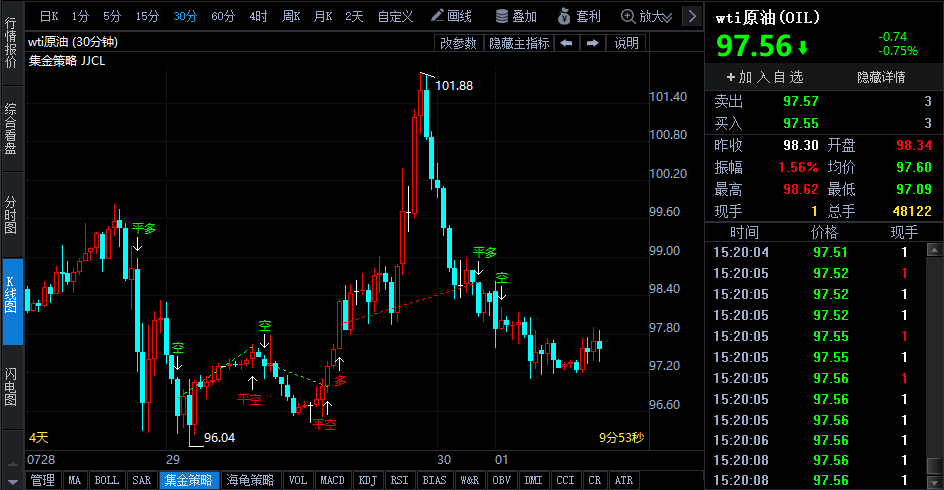Click the 4天 range label

[39, 438]
